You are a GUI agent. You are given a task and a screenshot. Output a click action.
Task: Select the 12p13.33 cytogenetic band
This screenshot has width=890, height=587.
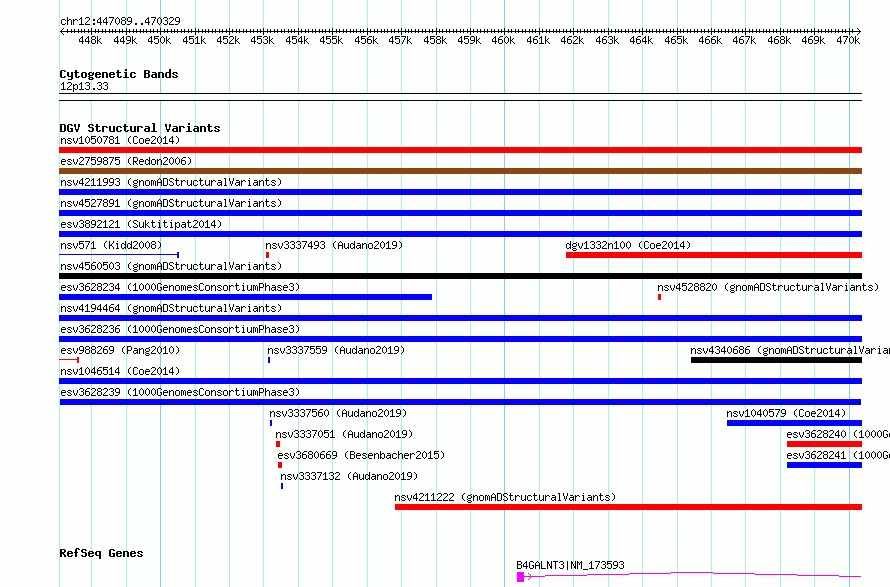tap(460, 97)
